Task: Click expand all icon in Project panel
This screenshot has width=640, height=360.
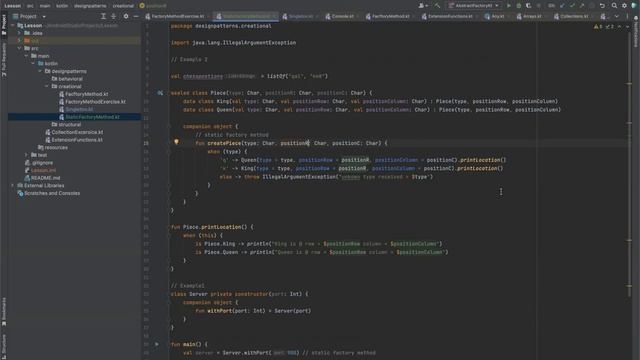Action: tap(103, 16)
